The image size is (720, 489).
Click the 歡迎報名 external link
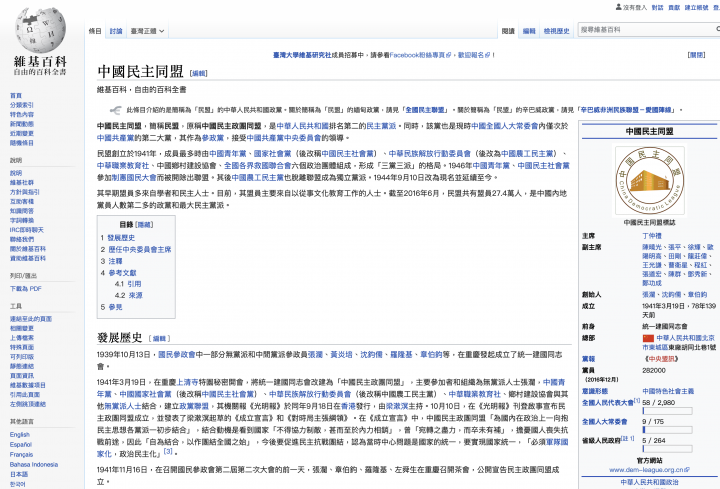click(x=474, y=55)
